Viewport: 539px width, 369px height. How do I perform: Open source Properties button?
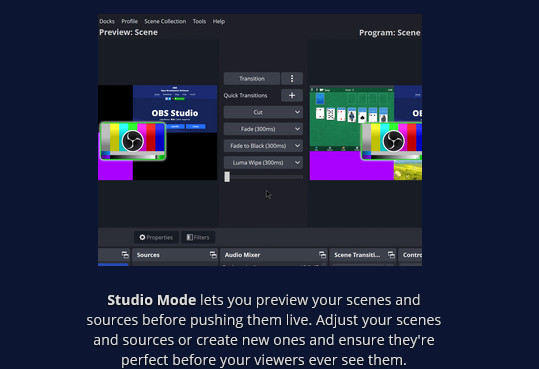156,237
